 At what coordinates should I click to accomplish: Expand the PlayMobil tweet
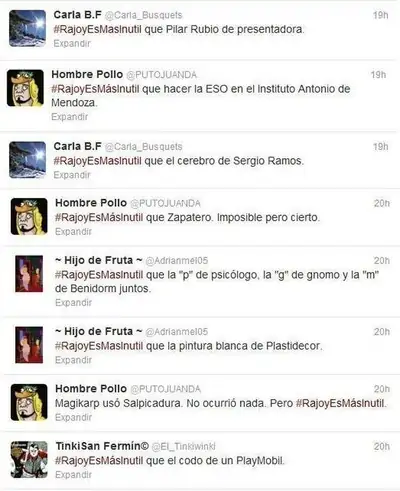pyautogui.click(x=73, y=475)
